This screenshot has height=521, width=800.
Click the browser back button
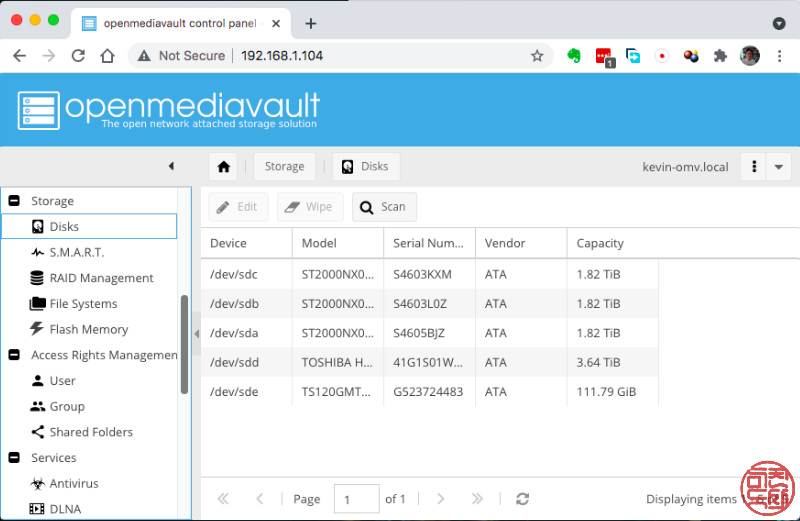coord(19,56)
